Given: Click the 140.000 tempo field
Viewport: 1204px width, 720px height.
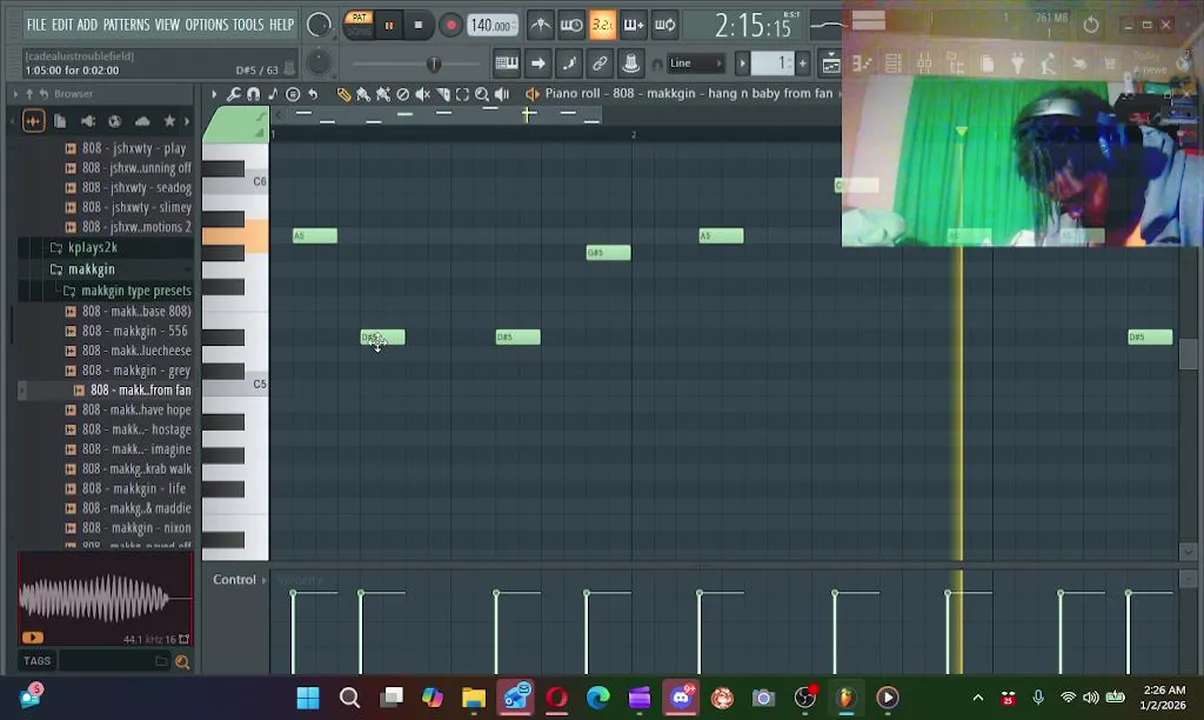Looking at the screenshot, I should tap(492, 25).
